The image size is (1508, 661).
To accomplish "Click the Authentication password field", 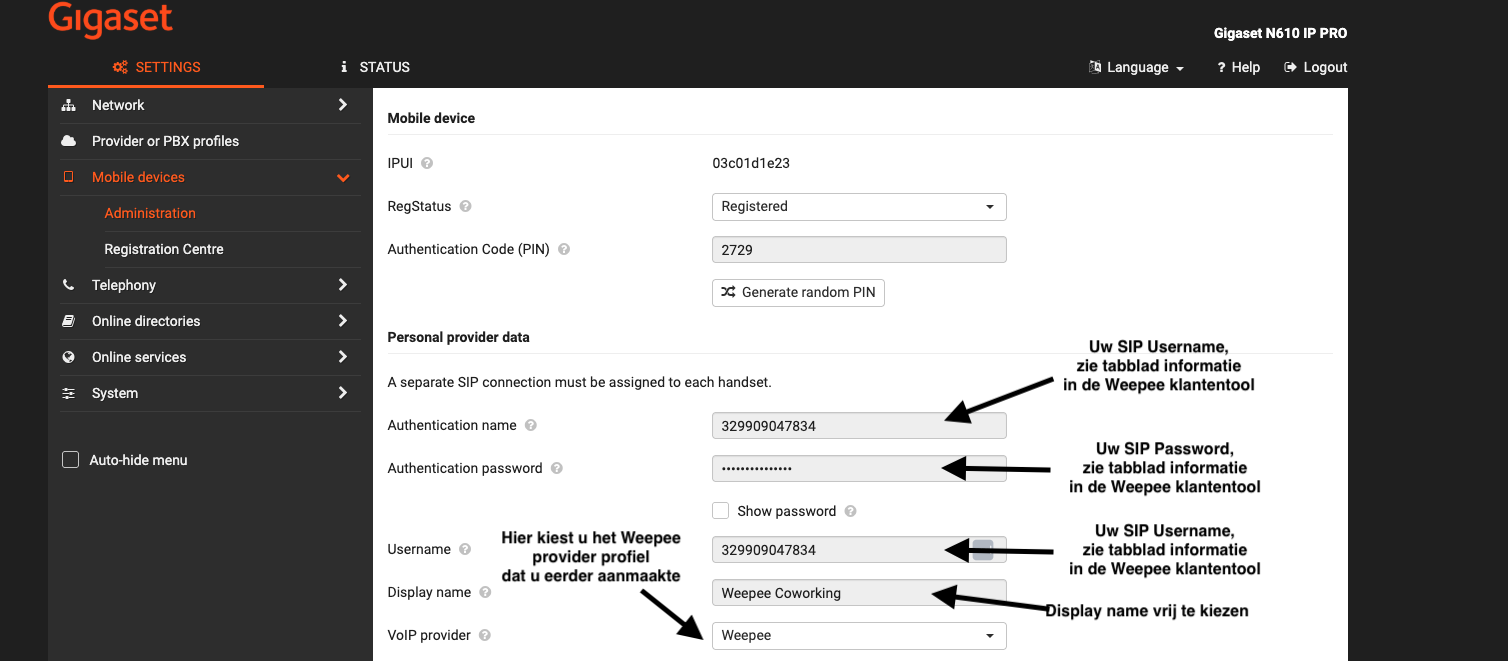I will (x=859, y=469).
